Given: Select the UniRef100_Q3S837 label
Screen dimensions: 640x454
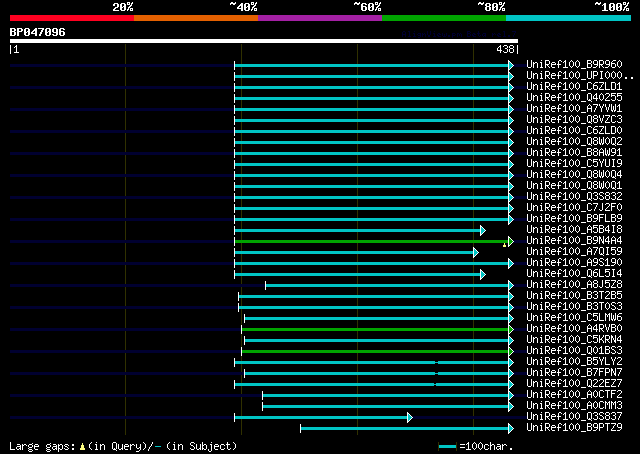Looking at the screenshot, I should [x=574, y=417].
